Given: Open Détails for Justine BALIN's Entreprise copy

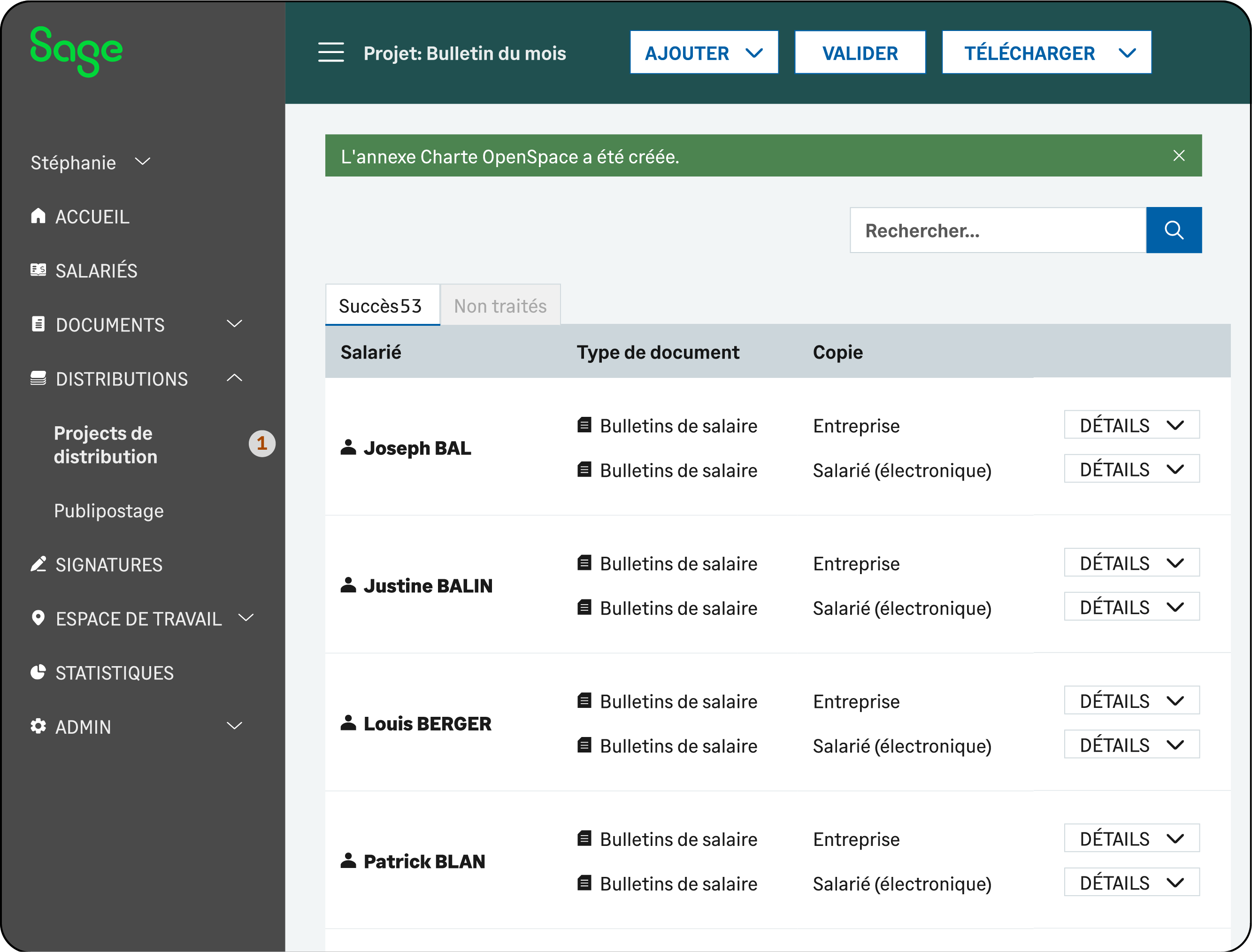Looking at the screenshot, I should click(1131, 562).
